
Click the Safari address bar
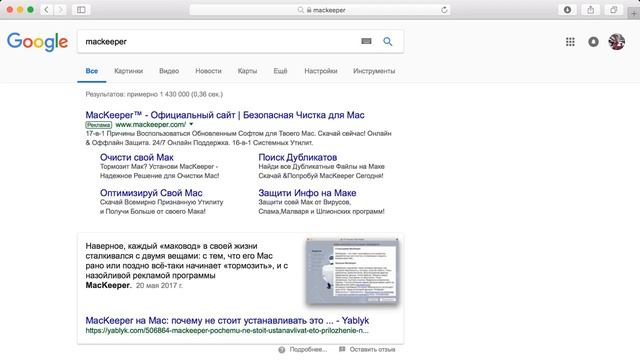[320, 10]
